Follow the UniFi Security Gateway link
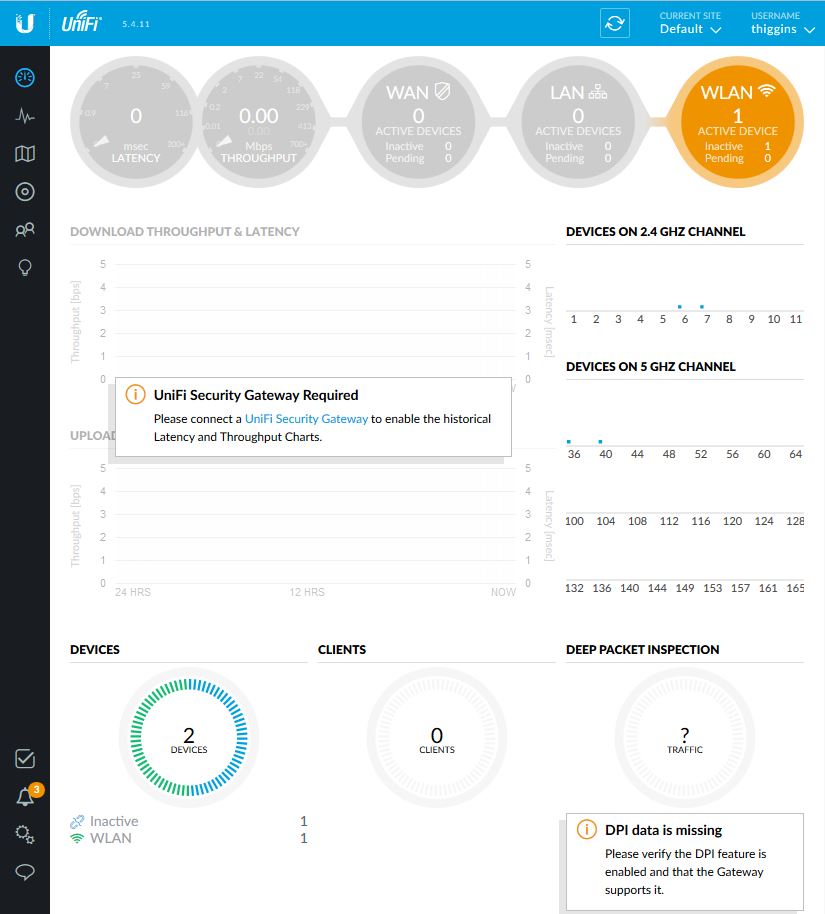The height and width of the screenshot is (914, 825). tap(306, 419)
